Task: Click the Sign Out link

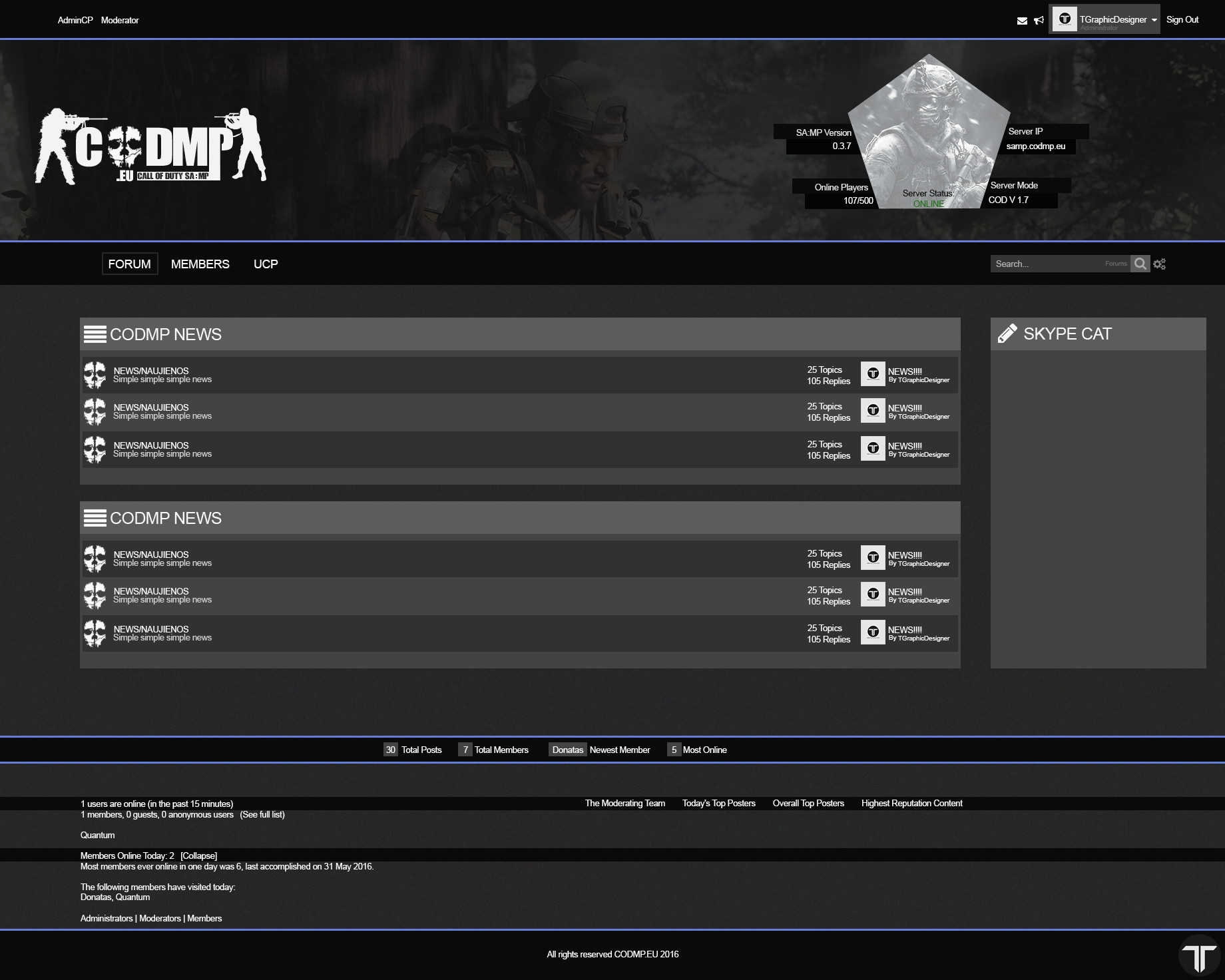Action: click(1182, 20)
